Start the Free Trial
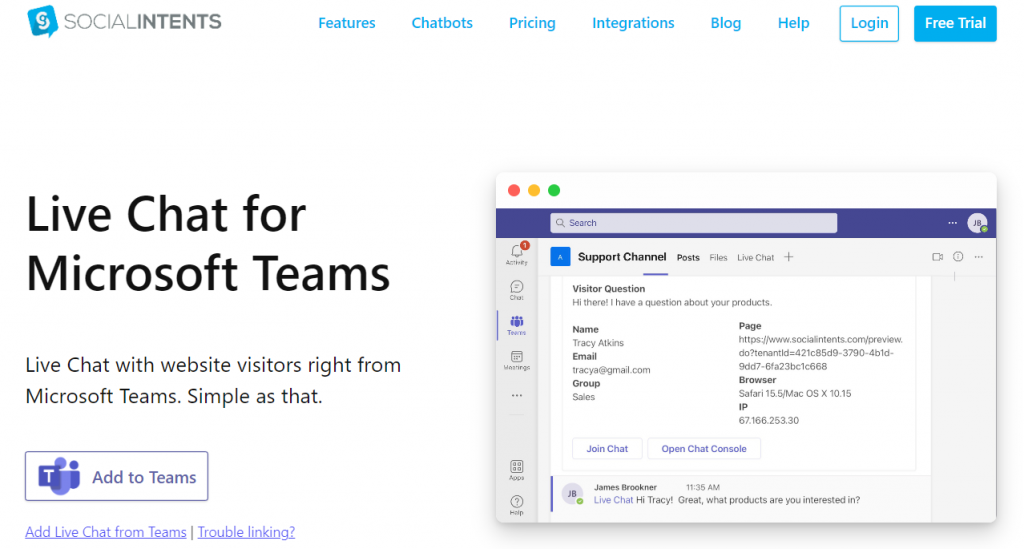Viewport: 1024px width, 549px height. pyautogui.click(x=955, y=24)
